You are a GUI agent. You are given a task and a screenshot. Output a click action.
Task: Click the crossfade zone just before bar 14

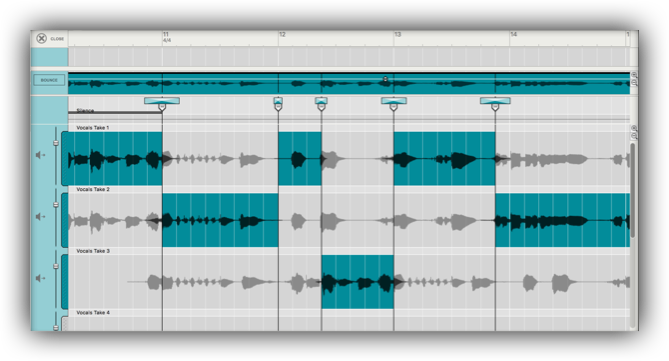tap(495, 101)
